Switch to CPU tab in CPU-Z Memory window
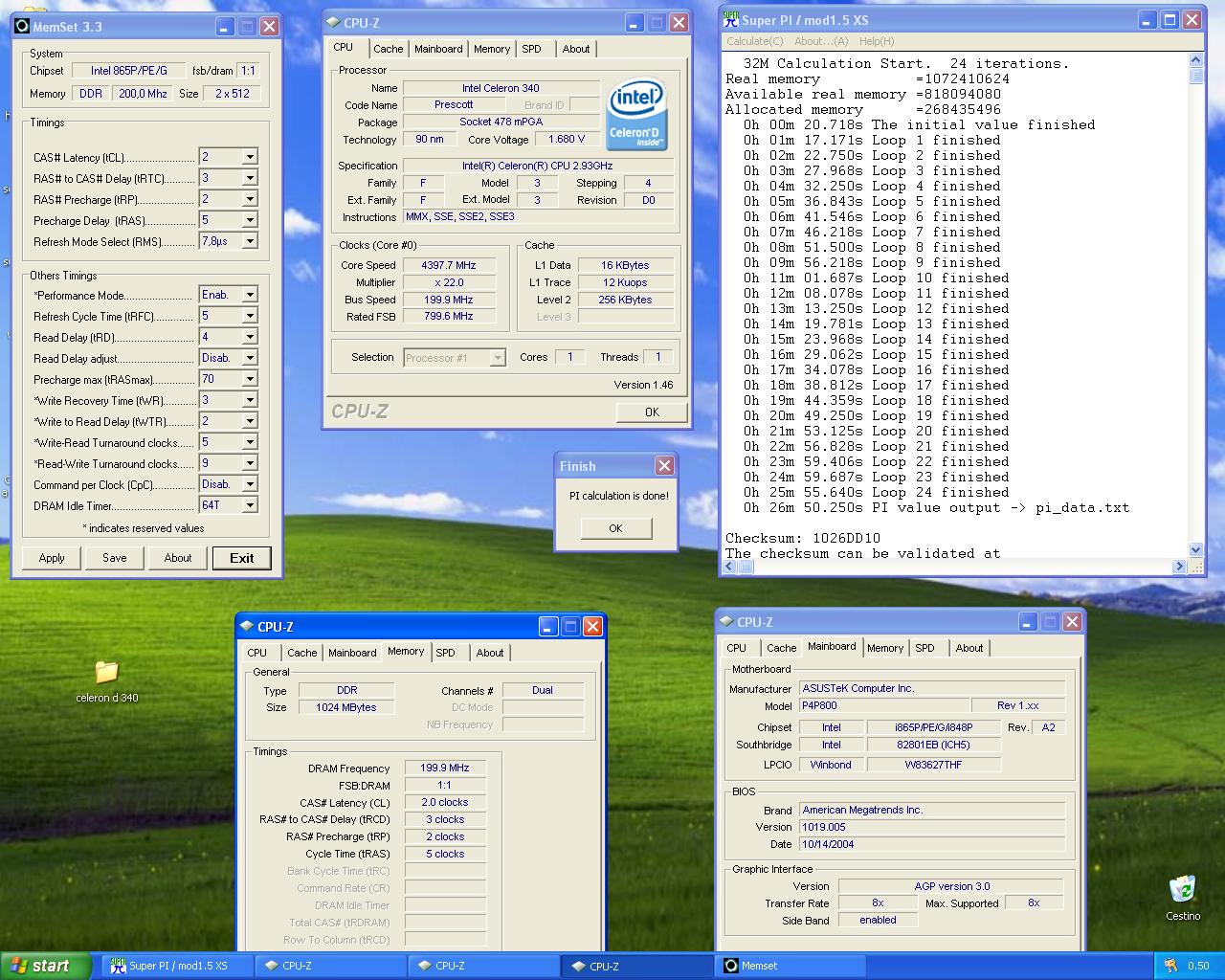 pos(257,653)
